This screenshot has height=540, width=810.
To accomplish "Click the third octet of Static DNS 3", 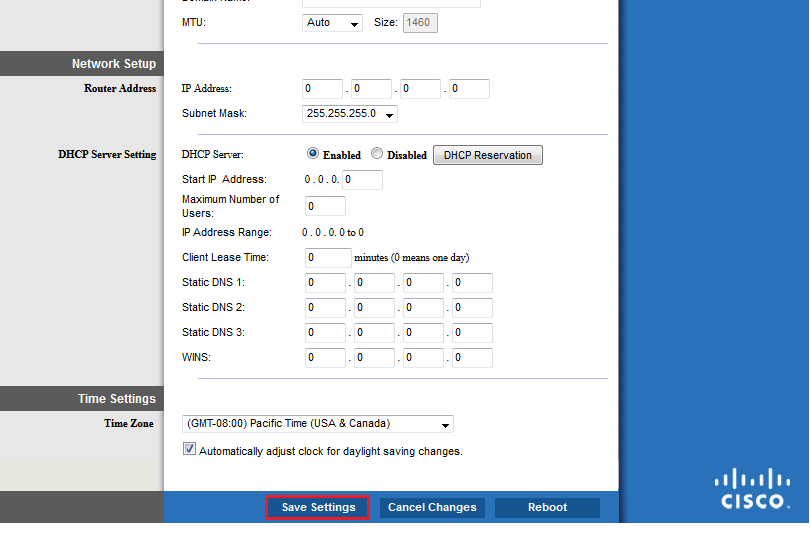I will coord(424,333).
